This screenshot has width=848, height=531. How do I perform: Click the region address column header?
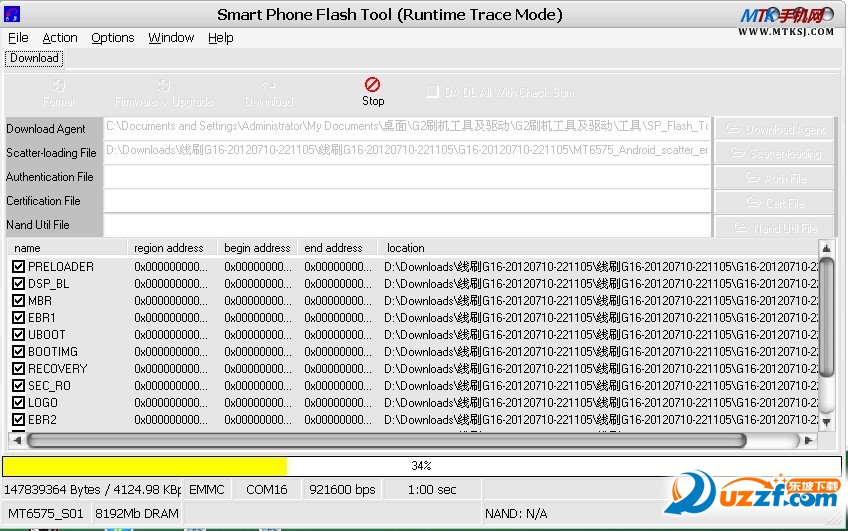(172, 248)
